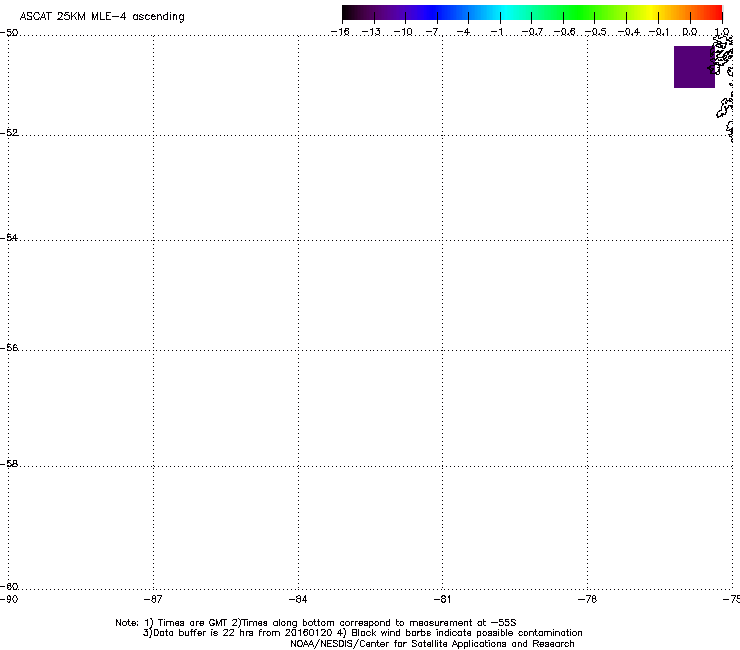This screenshot has height=650, width=740.
Task: Click the NOAA/NESDIS credit line
Action: [432, 644]
